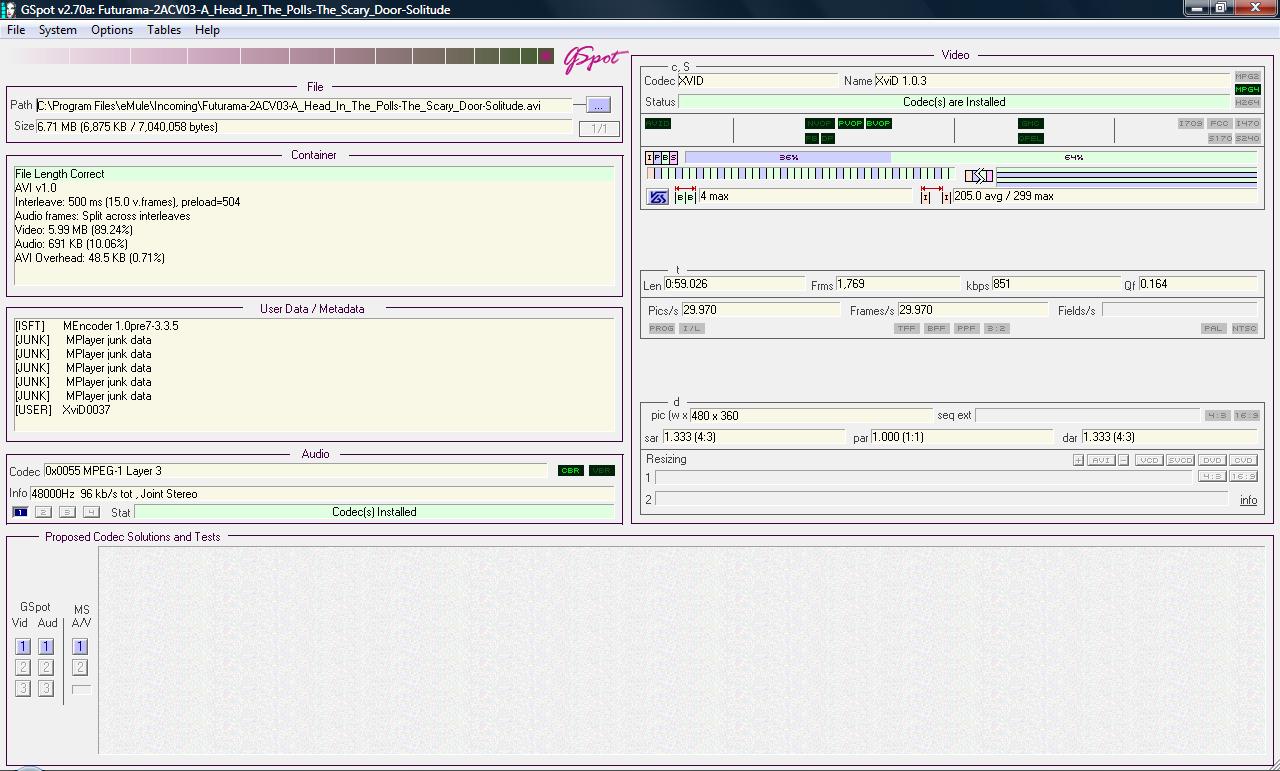
Task: Click GSpot Aud test button 1
Action: click(x=46, y=647)
